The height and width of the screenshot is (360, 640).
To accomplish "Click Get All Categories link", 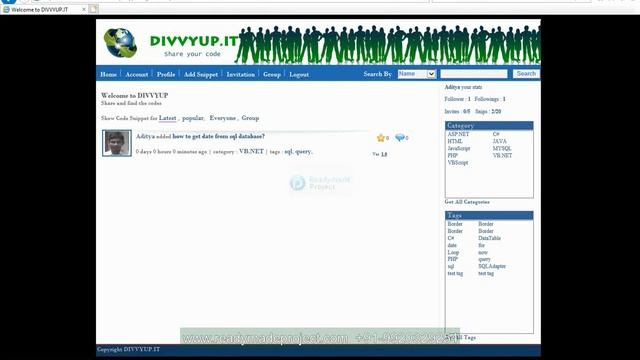I will coord(467,202).
